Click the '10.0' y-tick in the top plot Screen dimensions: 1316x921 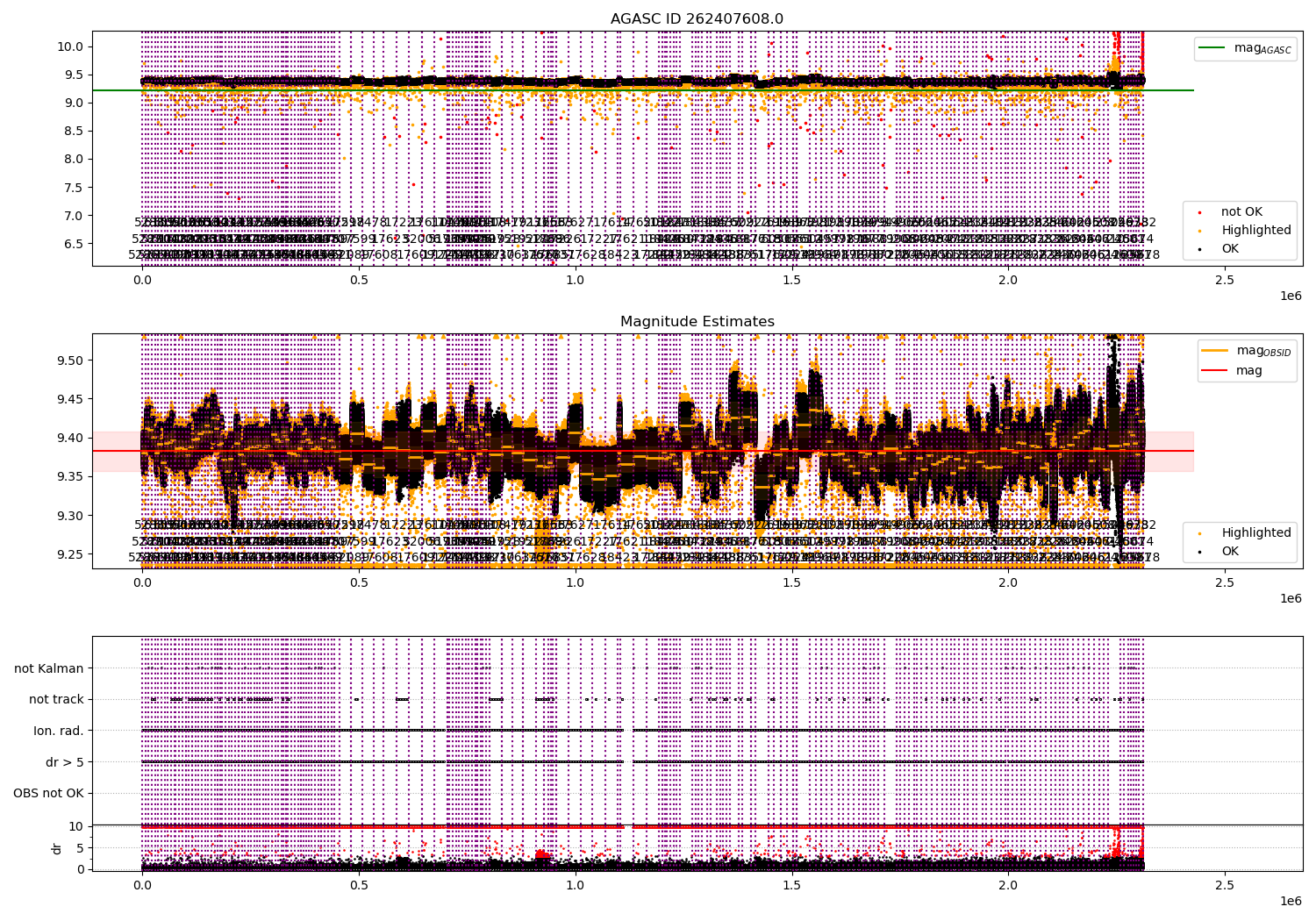[x=71, y=46]
